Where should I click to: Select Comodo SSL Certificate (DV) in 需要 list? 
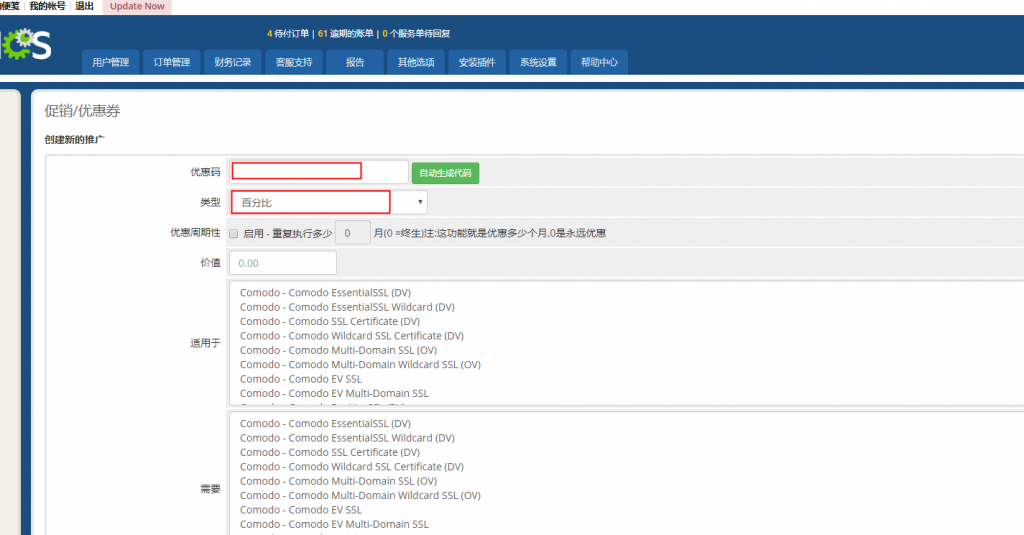pyautogui.click(x=330, y=452)
